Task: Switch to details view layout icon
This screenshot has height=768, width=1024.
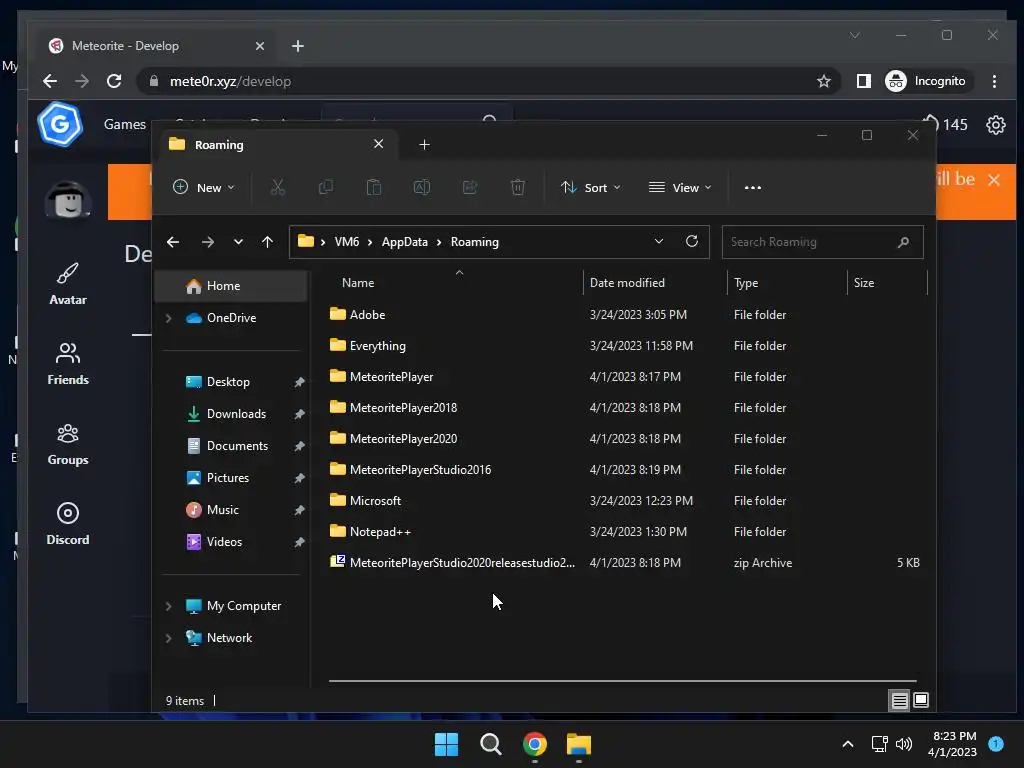Action: pyautogui.click(x=899, y=700)
